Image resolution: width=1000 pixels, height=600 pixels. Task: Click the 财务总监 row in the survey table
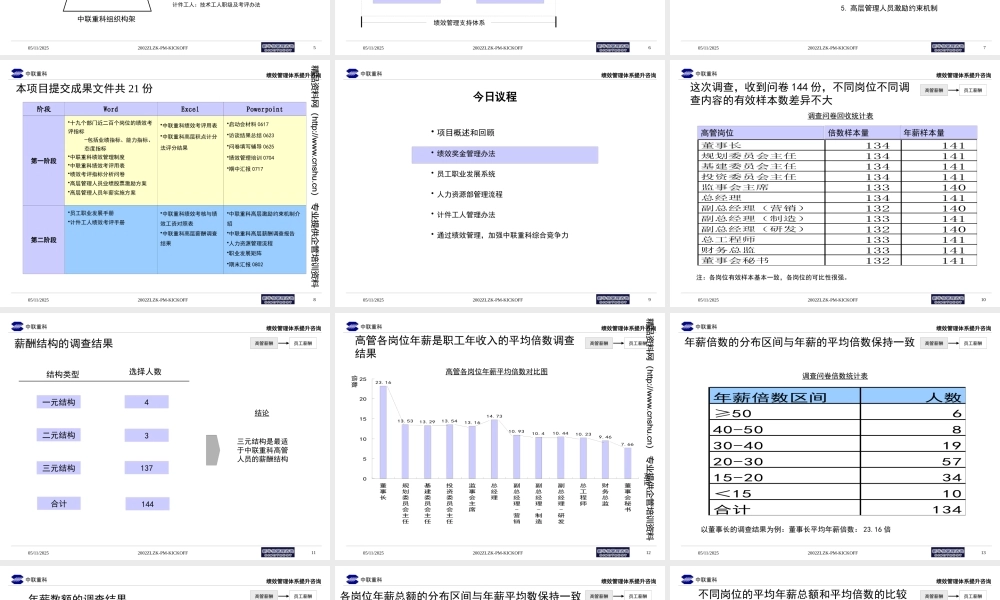[837, 250]
